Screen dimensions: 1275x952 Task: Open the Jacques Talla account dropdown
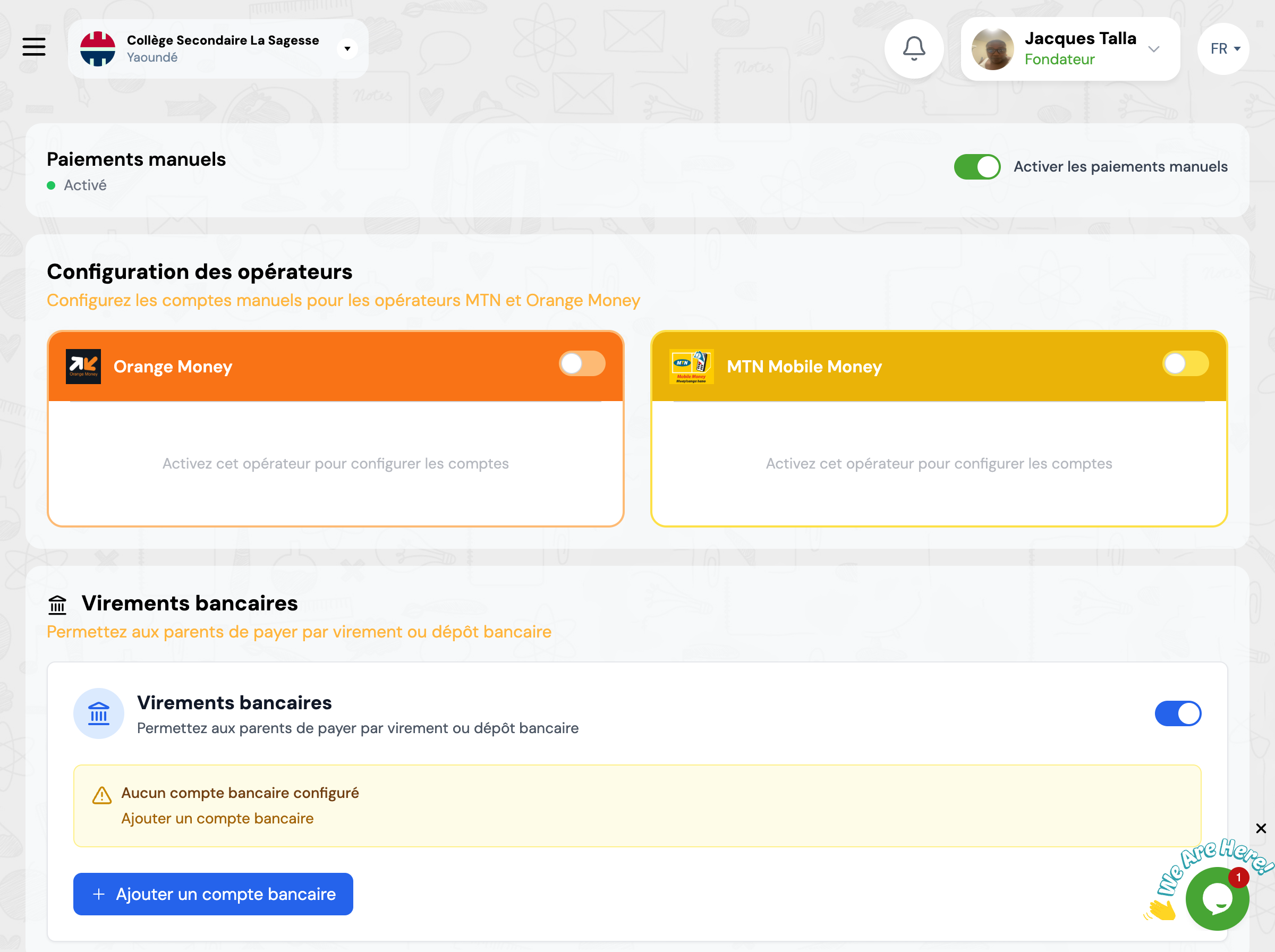(1154, 49)
